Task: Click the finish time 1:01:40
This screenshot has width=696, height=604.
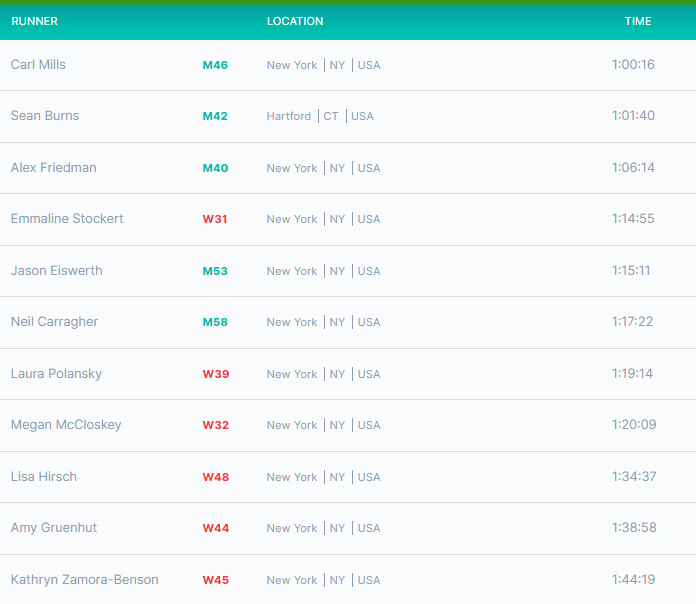Action: [633, 116]
